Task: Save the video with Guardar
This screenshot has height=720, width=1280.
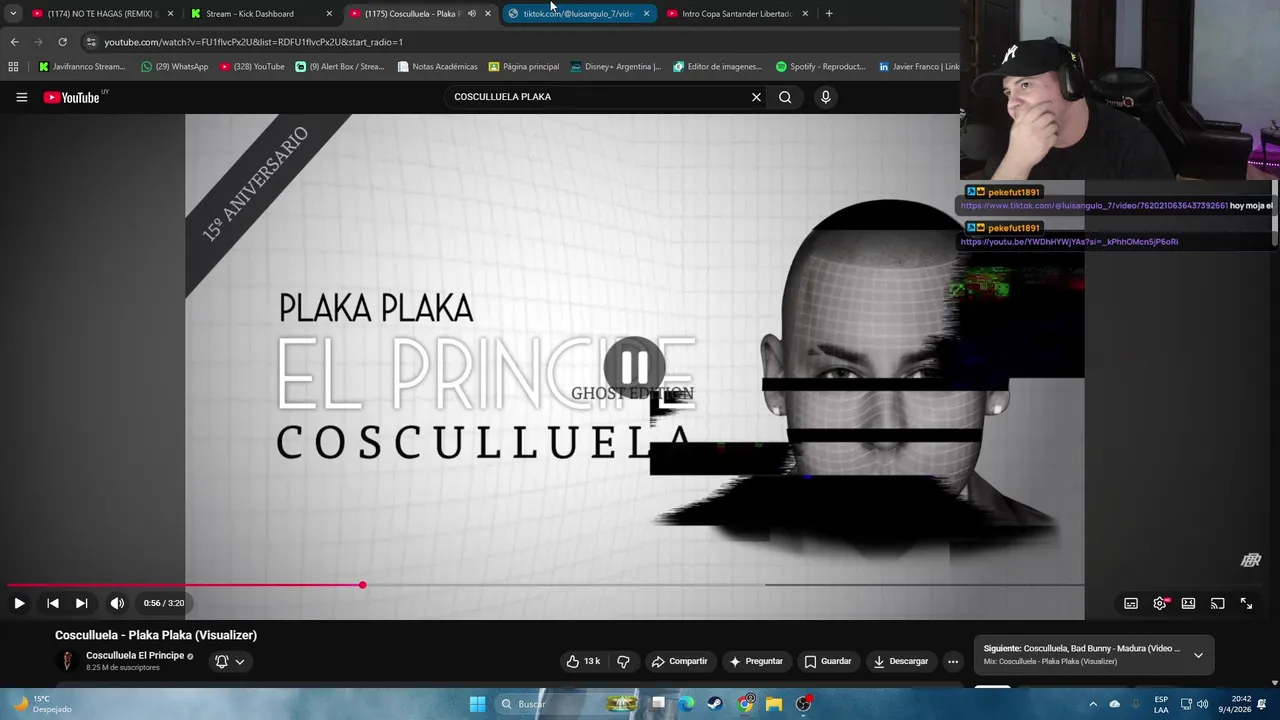Action: [828, 661]
